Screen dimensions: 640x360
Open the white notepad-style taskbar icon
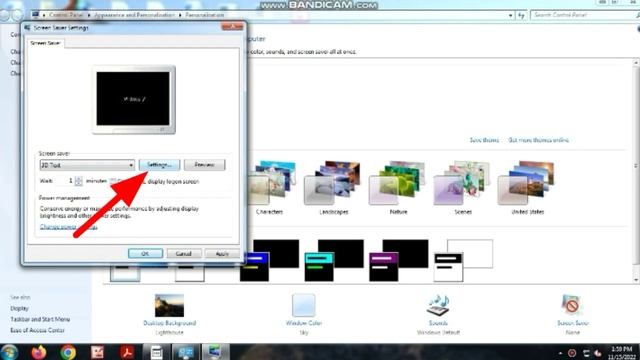click(x=156, y=352)
